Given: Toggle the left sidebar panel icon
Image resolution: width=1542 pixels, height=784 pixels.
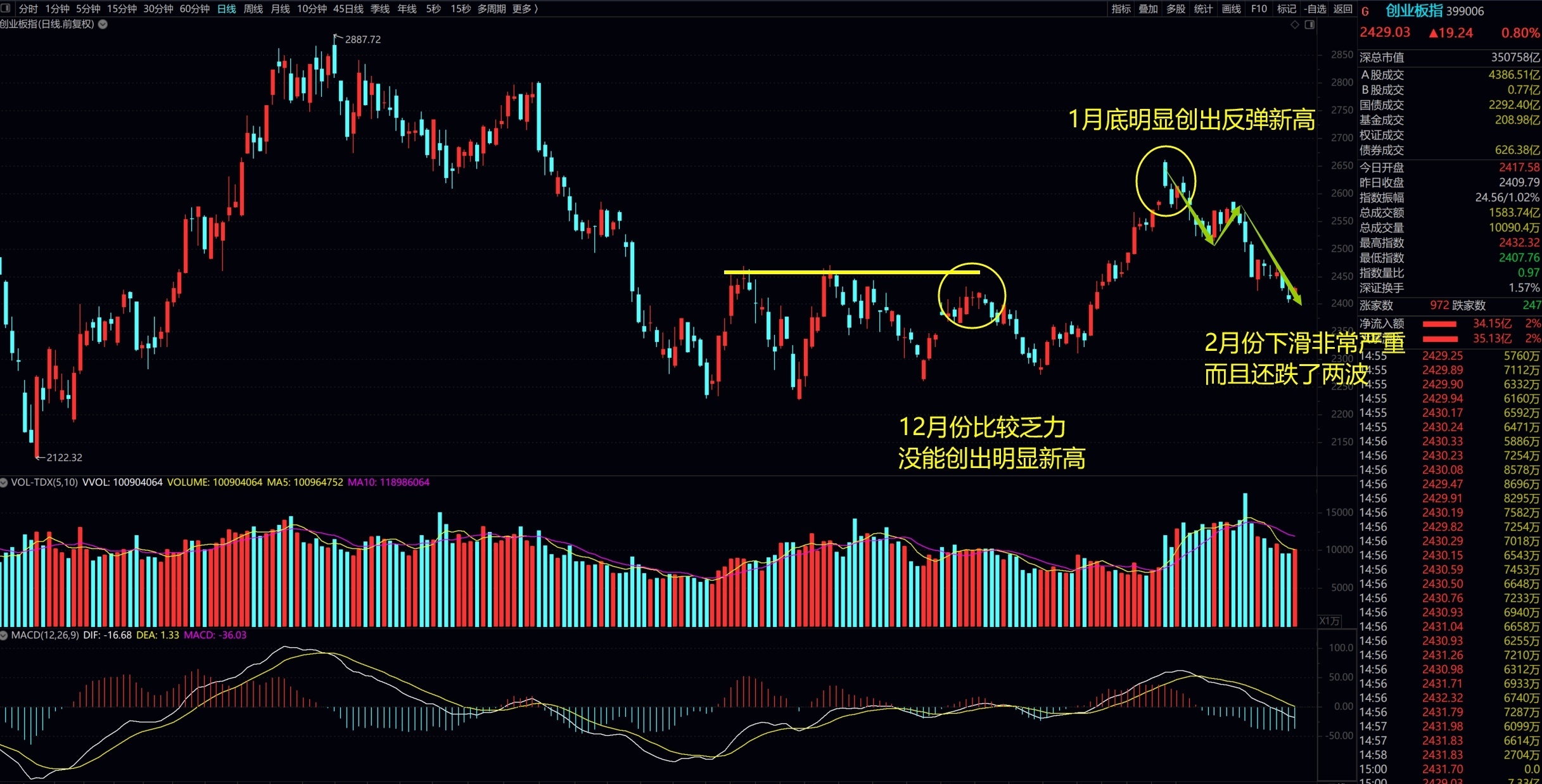Looking at the screenshot, I should point(6,9).
